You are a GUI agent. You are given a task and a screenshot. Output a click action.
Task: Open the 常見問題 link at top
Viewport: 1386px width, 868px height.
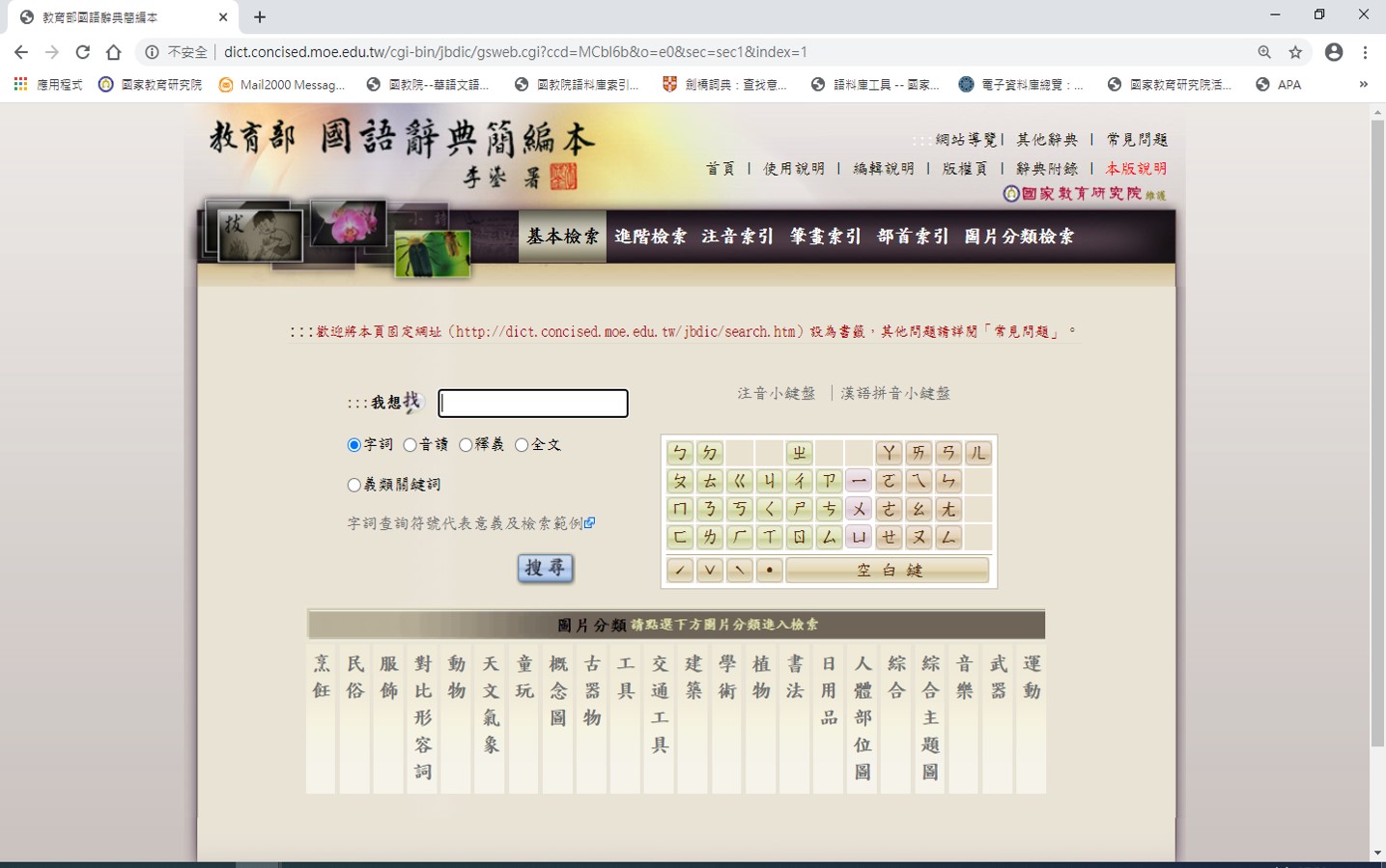coord(1137,140)
